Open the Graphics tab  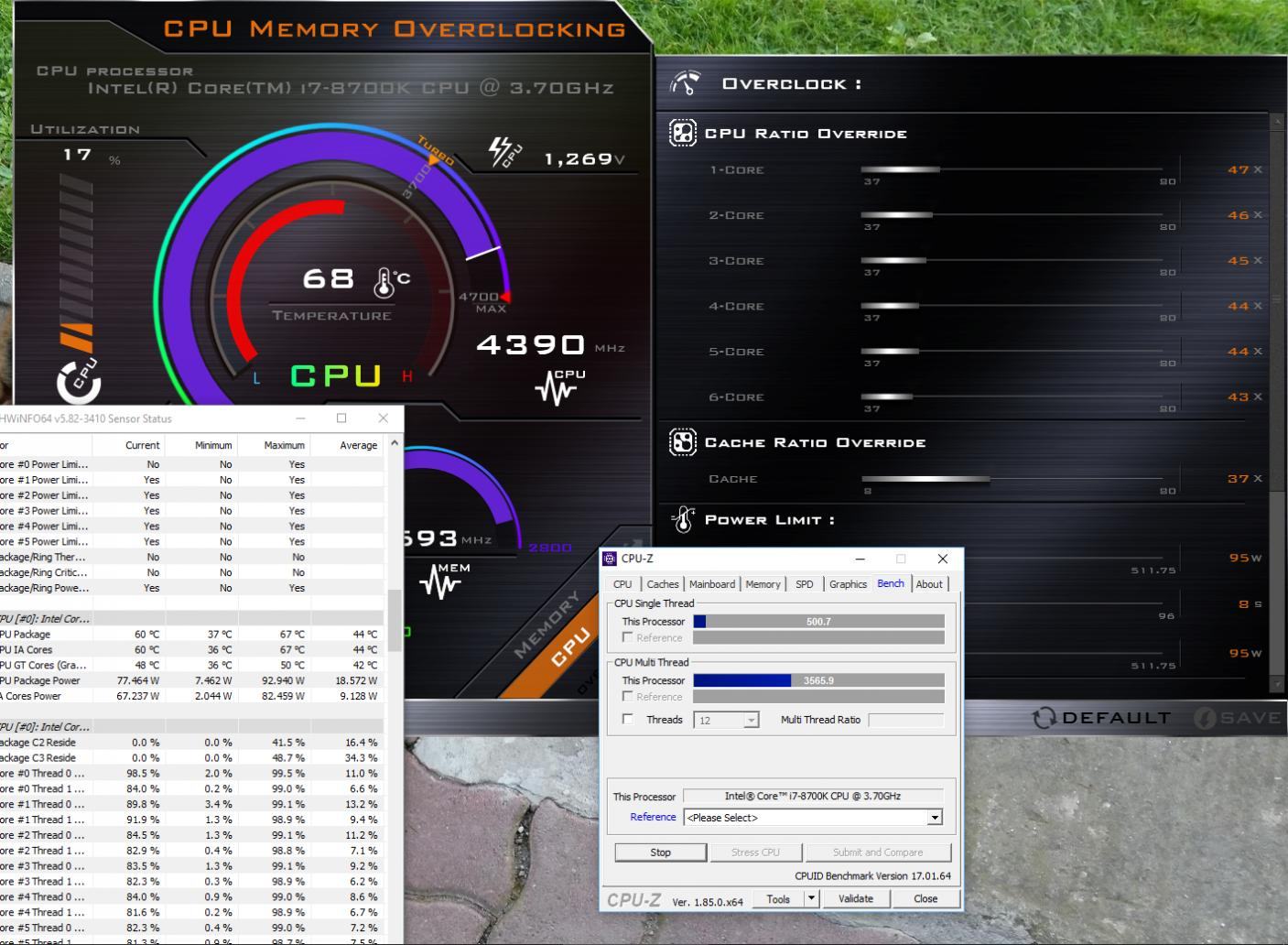tap(848, 584)
